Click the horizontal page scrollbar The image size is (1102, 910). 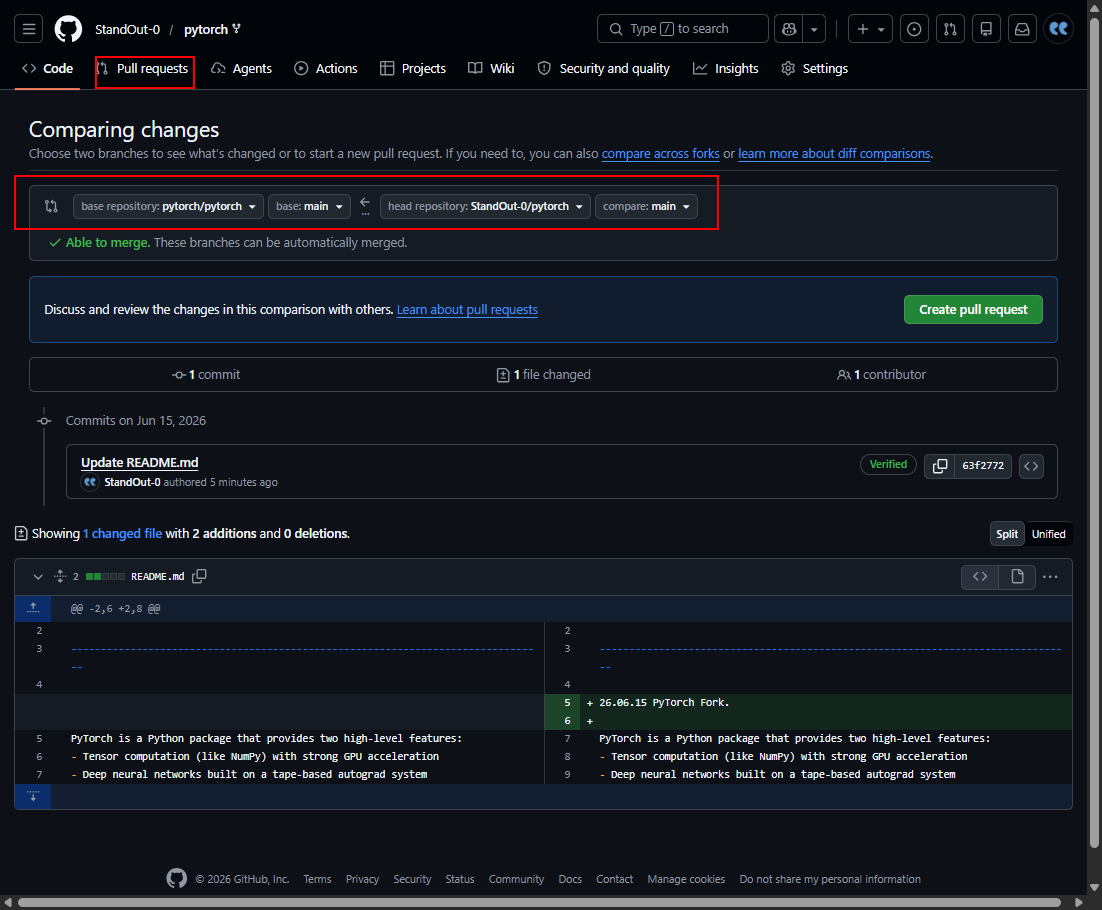[x=539, y=902]
